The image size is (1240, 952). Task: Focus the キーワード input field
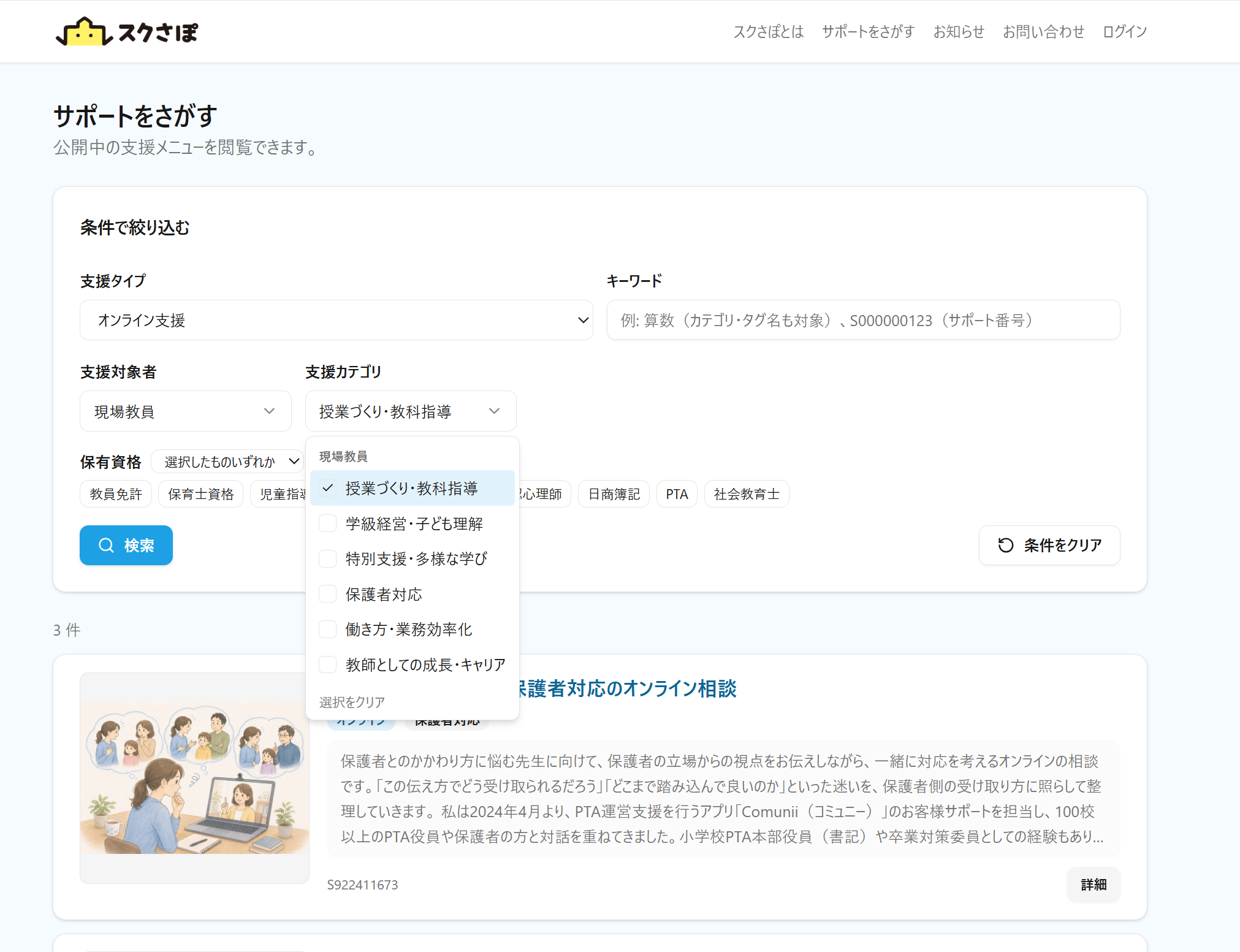pyautogui.click(x=863, y=320)
